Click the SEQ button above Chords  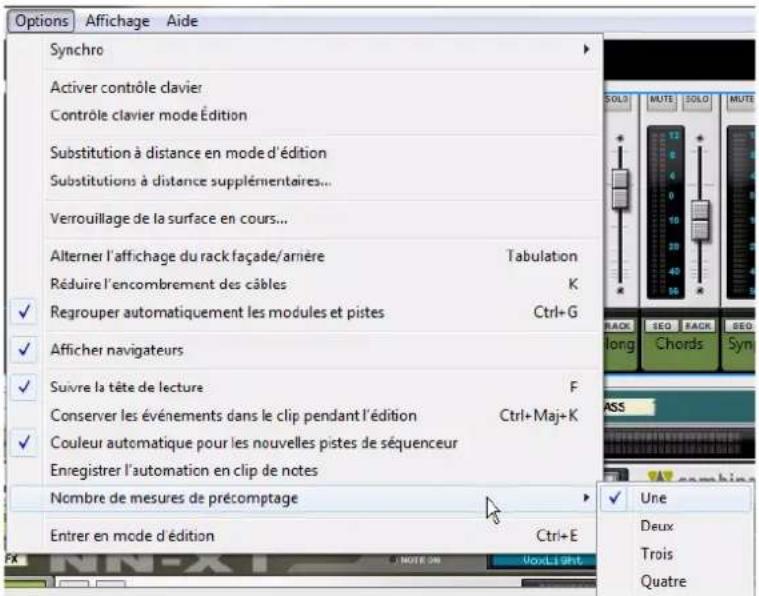click(661, 326)
